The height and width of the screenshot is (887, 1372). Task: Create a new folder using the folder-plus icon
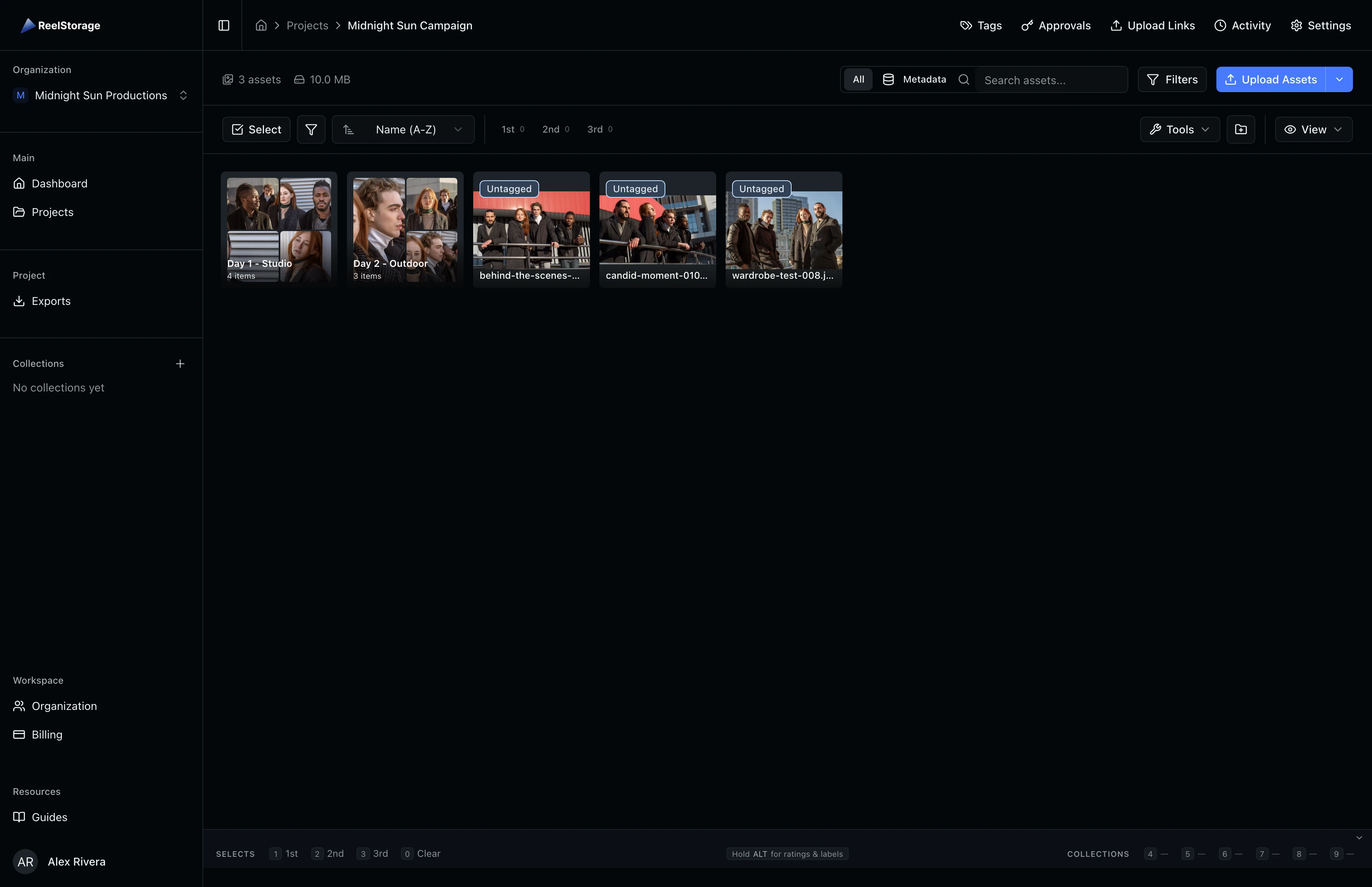[1241, 129]
